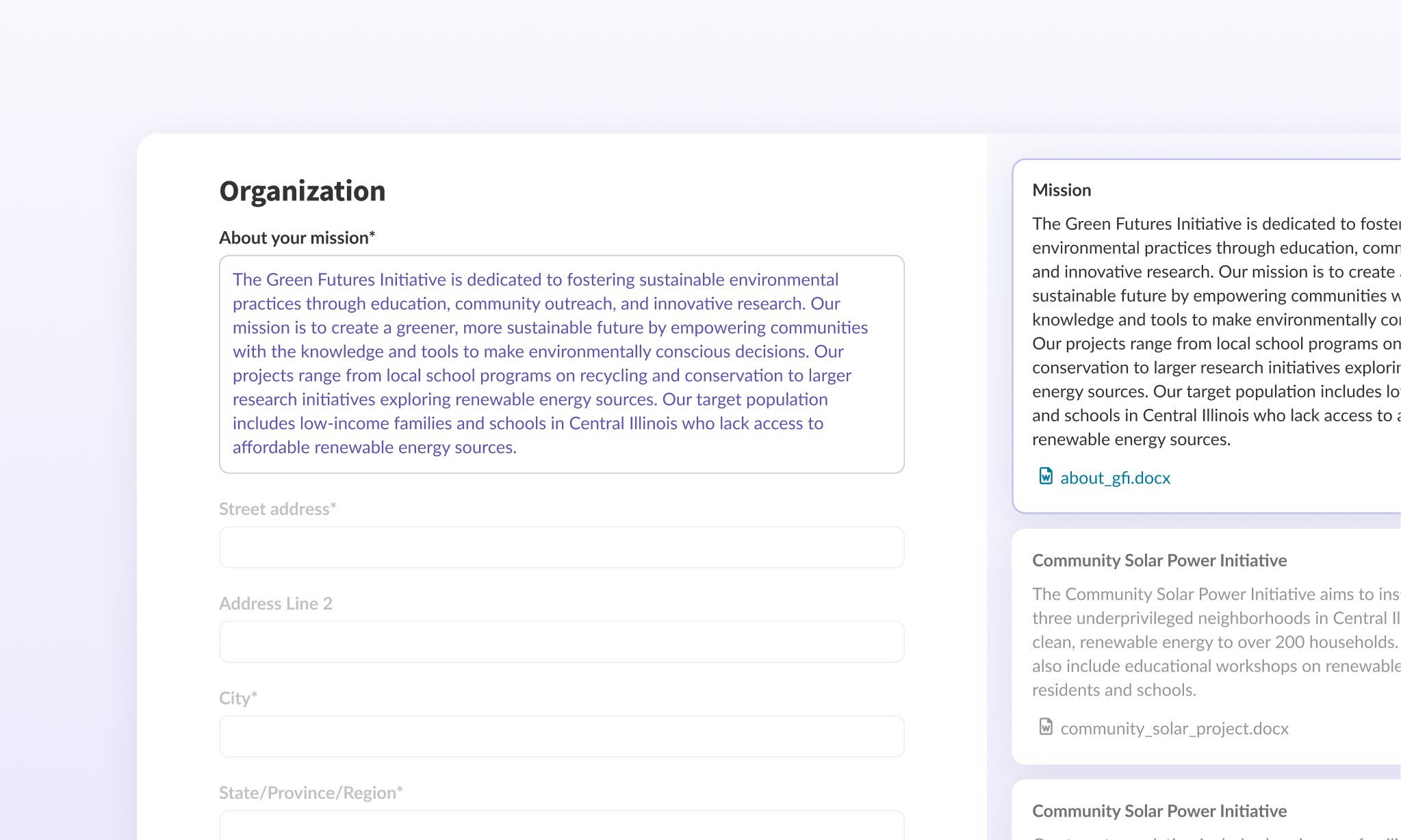Open the about_gfi.docx attachment
The height and width of the screenshot is (840, 1401).
tap(1114, 477)
